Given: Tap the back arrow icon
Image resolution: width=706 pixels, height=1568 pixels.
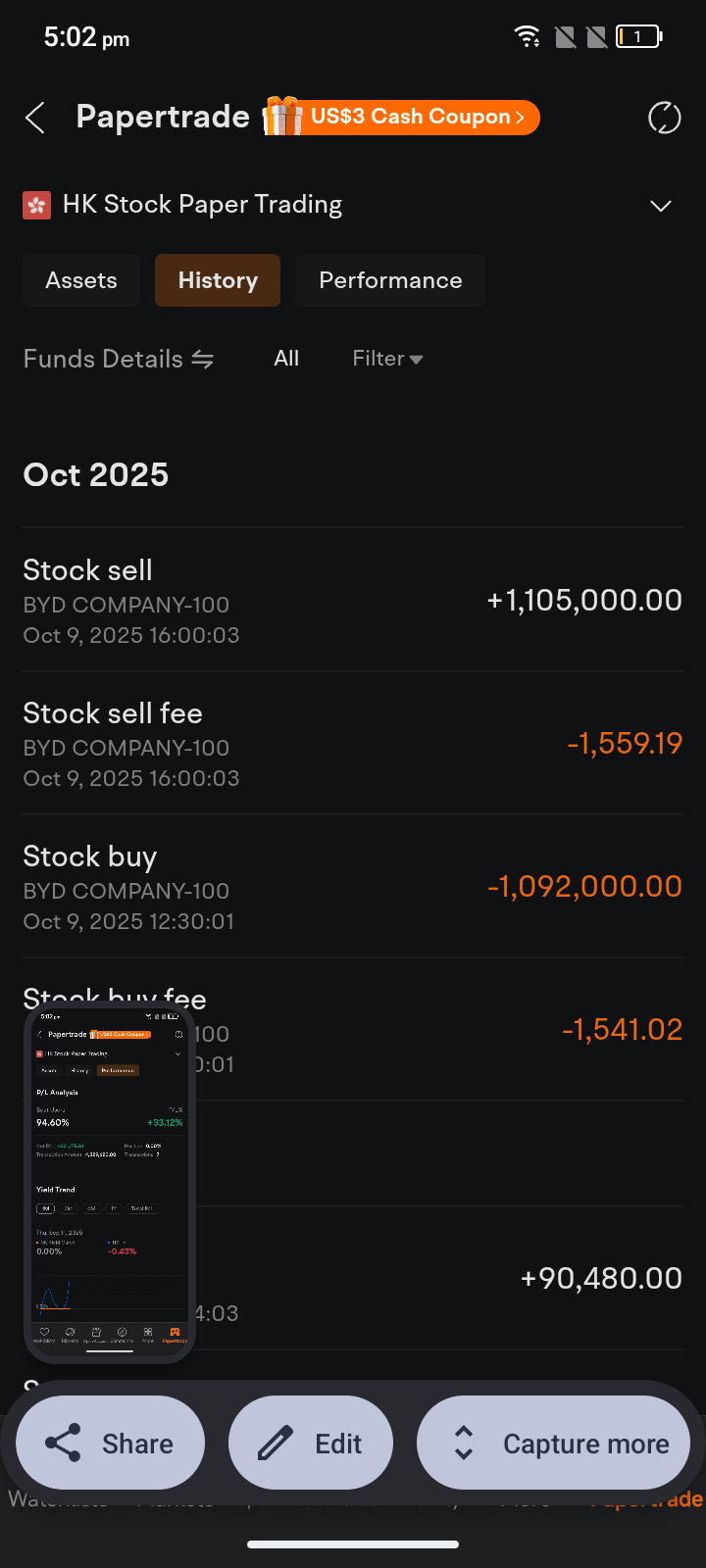Looking at the screenshot, I should [35, 119].
